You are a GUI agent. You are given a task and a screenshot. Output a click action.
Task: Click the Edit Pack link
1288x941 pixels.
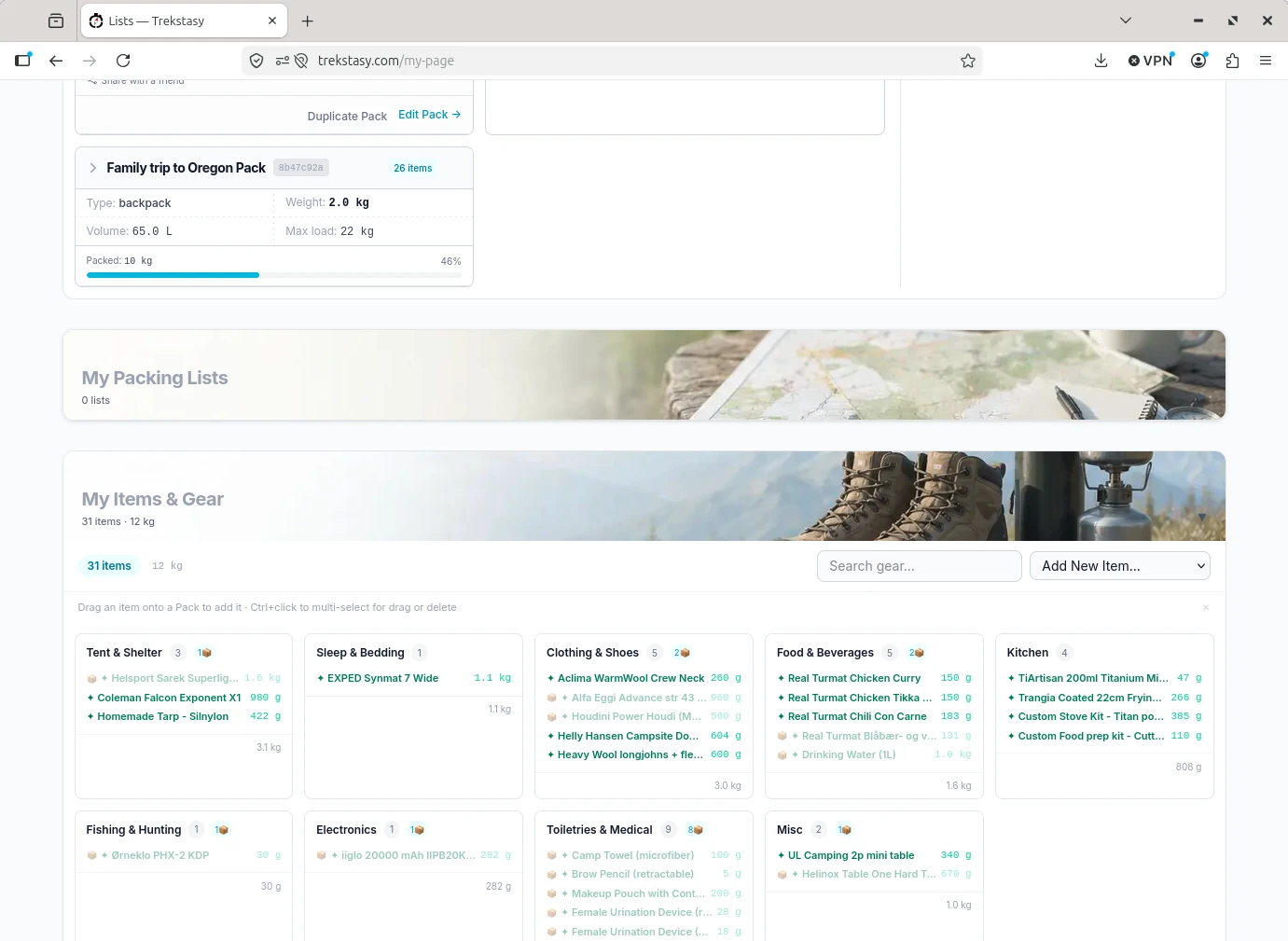429,115
